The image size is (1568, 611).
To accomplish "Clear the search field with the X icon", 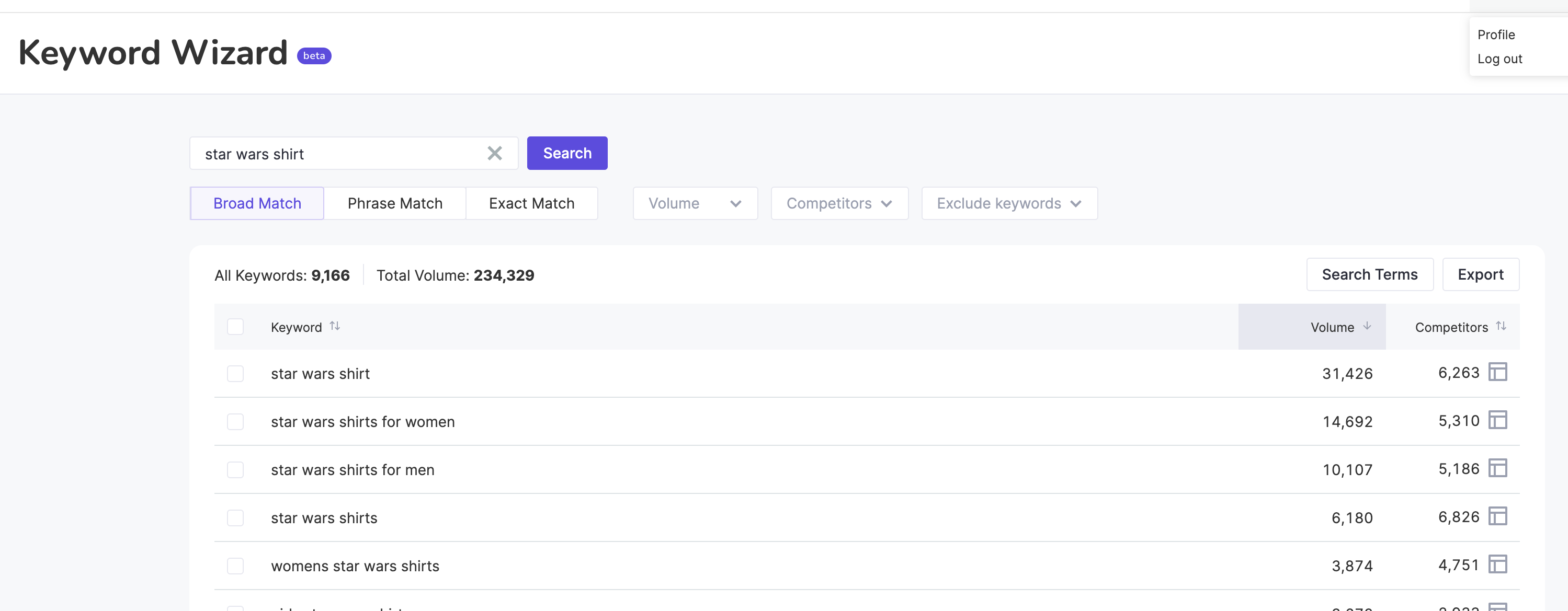I will point(494,153).
